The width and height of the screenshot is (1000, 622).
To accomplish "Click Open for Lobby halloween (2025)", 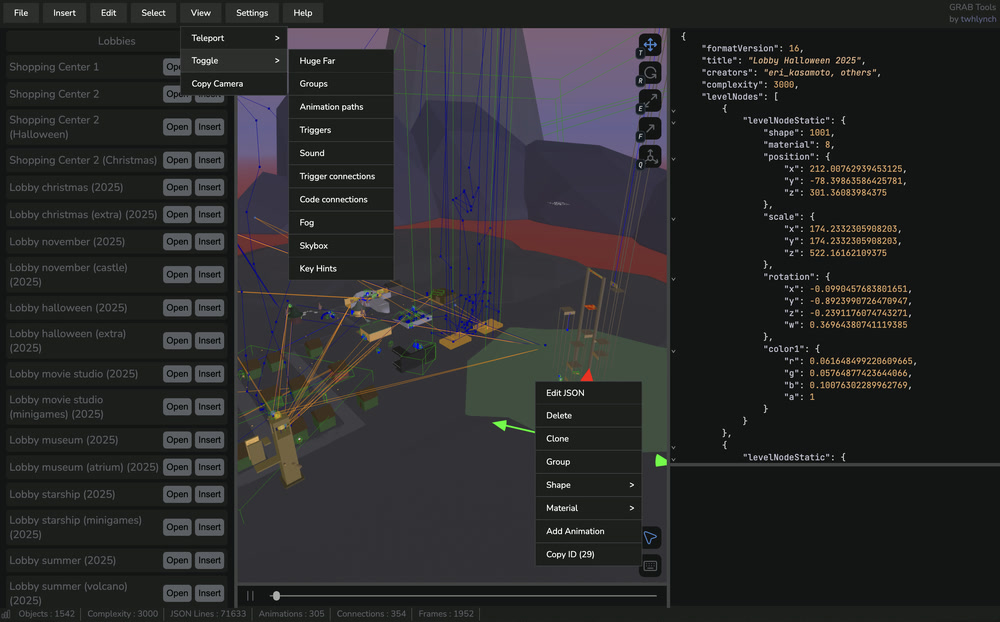I will 176,307.
